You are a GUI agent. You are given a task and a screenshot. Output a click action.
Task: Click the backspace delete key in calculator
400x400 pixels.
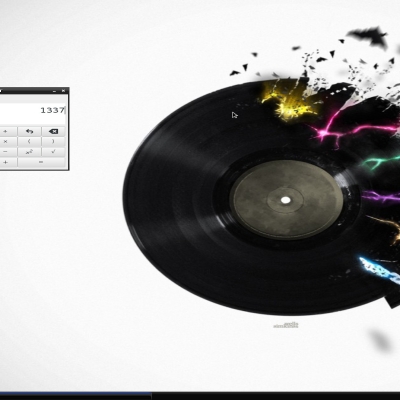53,131
